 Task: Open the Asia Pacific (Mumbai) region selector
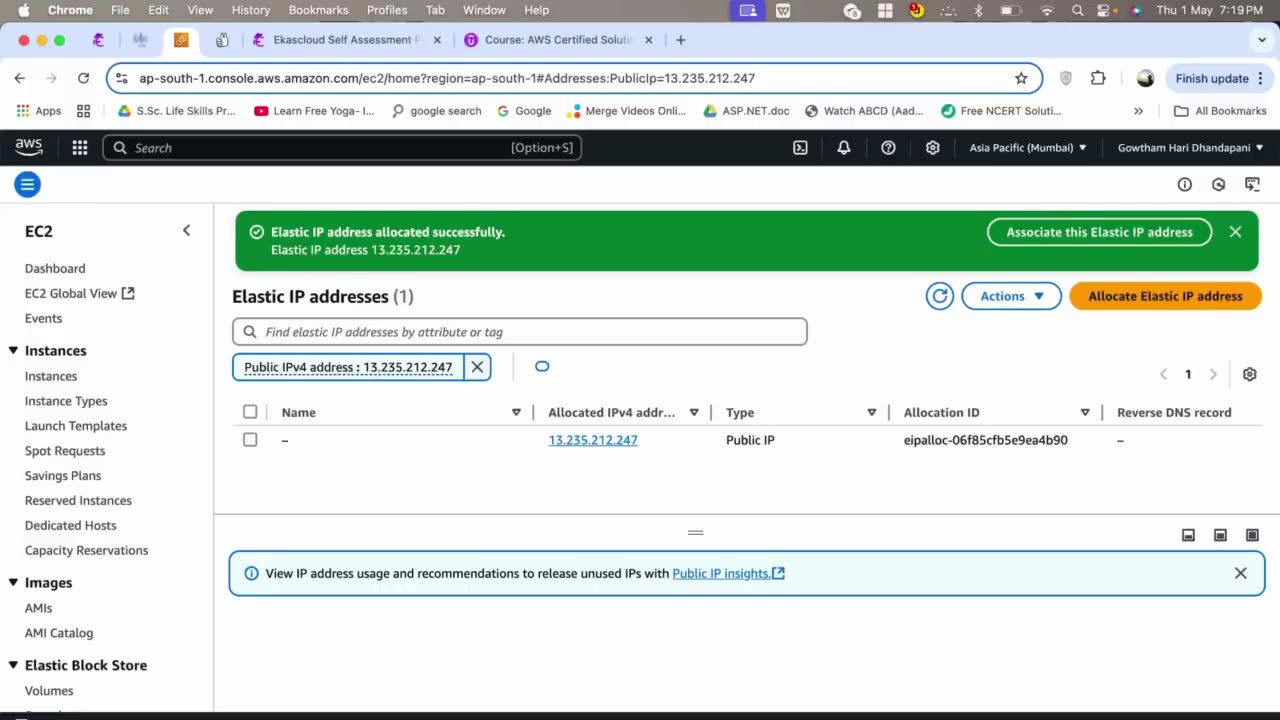pos(1028,148)
